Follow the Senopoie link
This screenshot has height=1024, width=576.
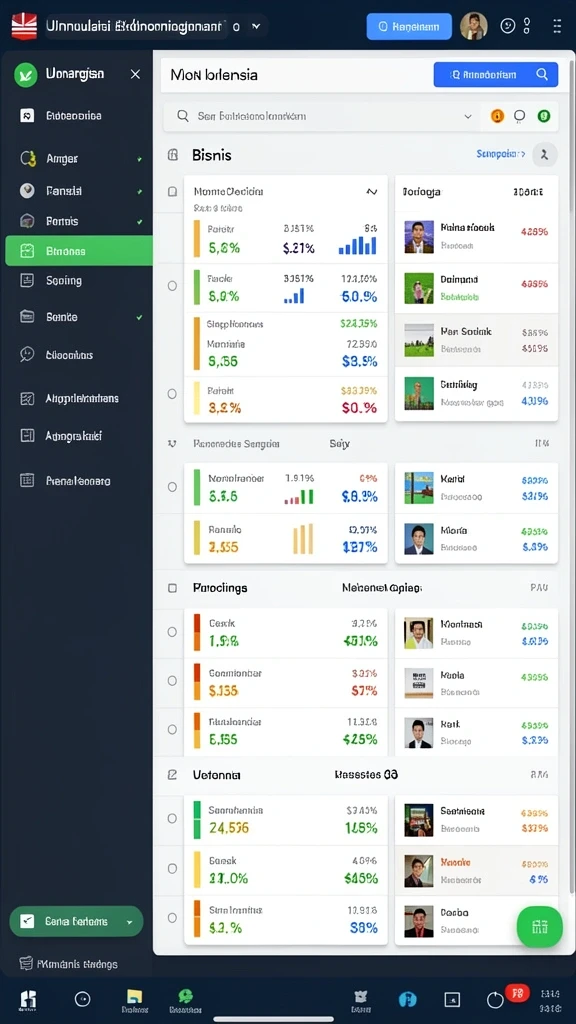point(501,154)
